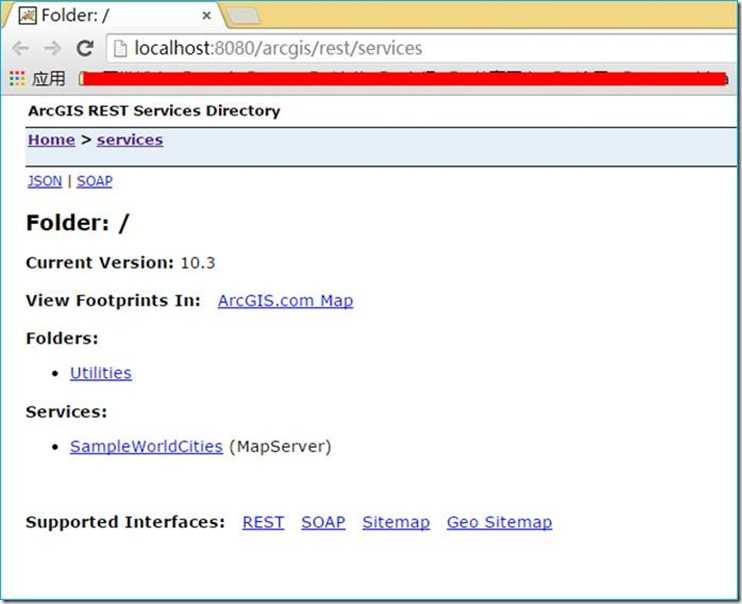Click 'ArcGIS REST Services Directory' title
Viewport: 742px width, 604px height.
[154, 111]
